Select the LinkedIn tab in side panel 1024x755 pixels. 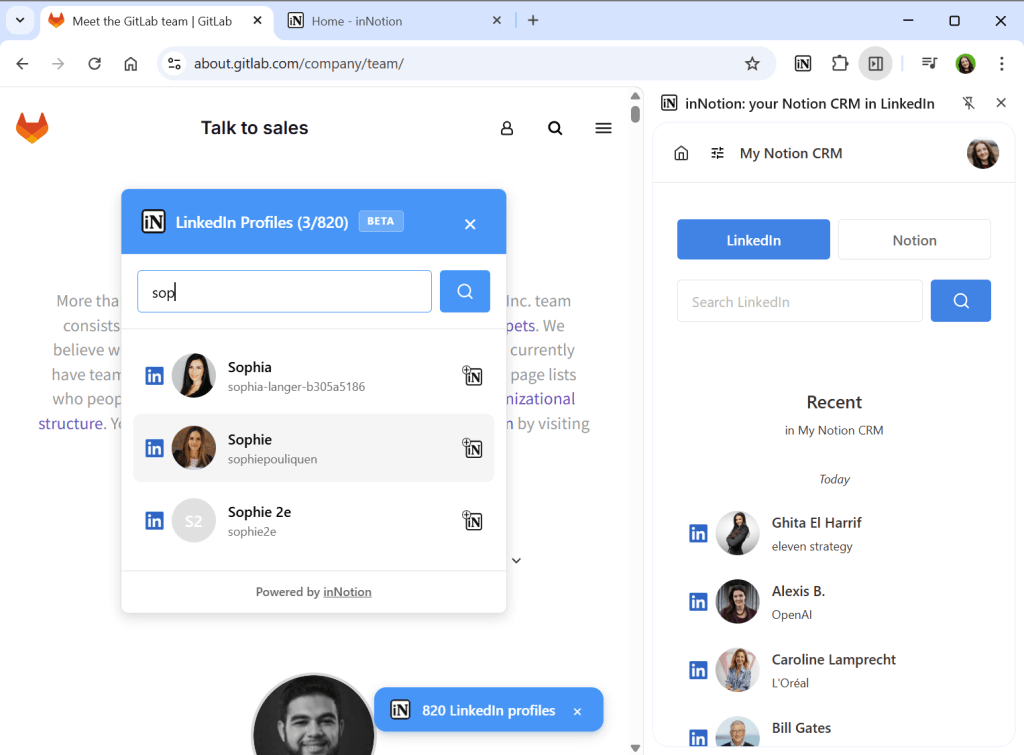point(753,240)
